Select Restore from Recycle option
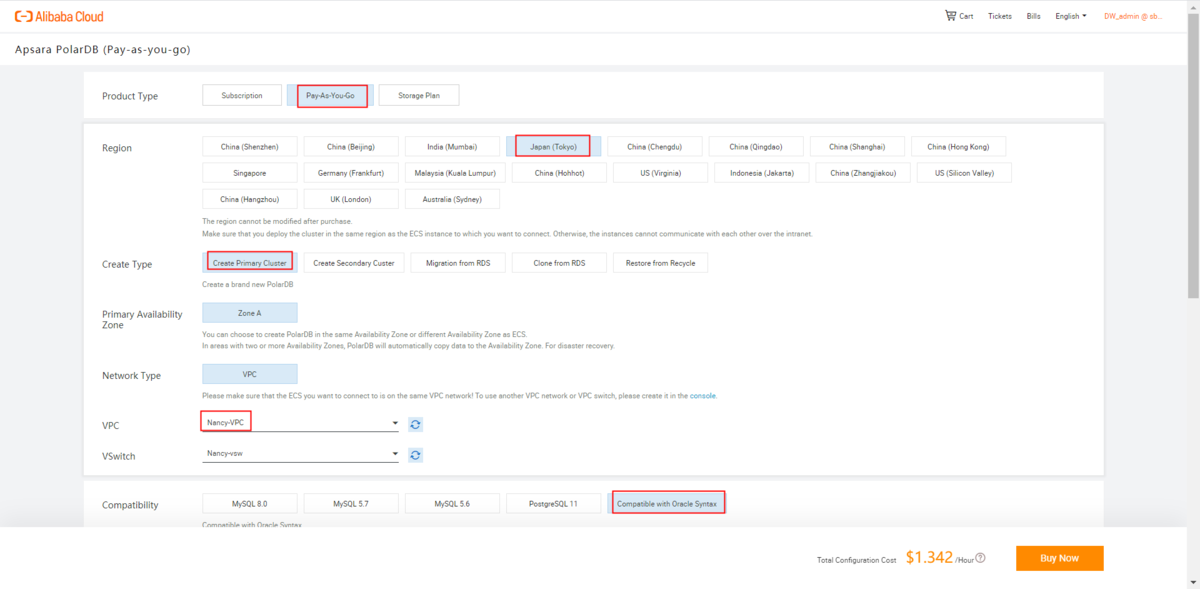Viewport: 1200px width, 589px height. tap(661, 263)
